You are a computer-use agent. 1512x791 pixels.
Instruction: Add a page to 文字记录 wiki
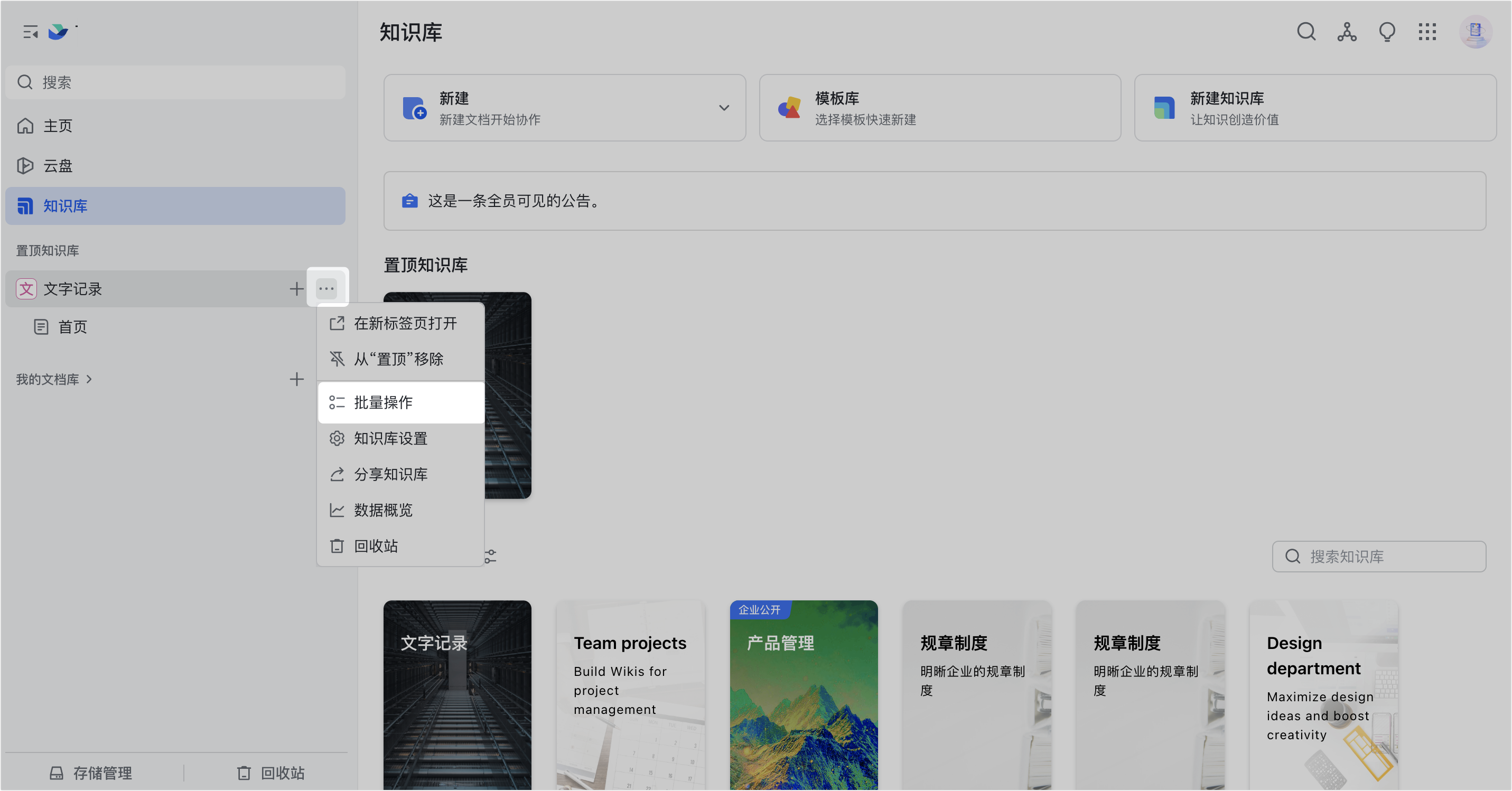point(296,289)
